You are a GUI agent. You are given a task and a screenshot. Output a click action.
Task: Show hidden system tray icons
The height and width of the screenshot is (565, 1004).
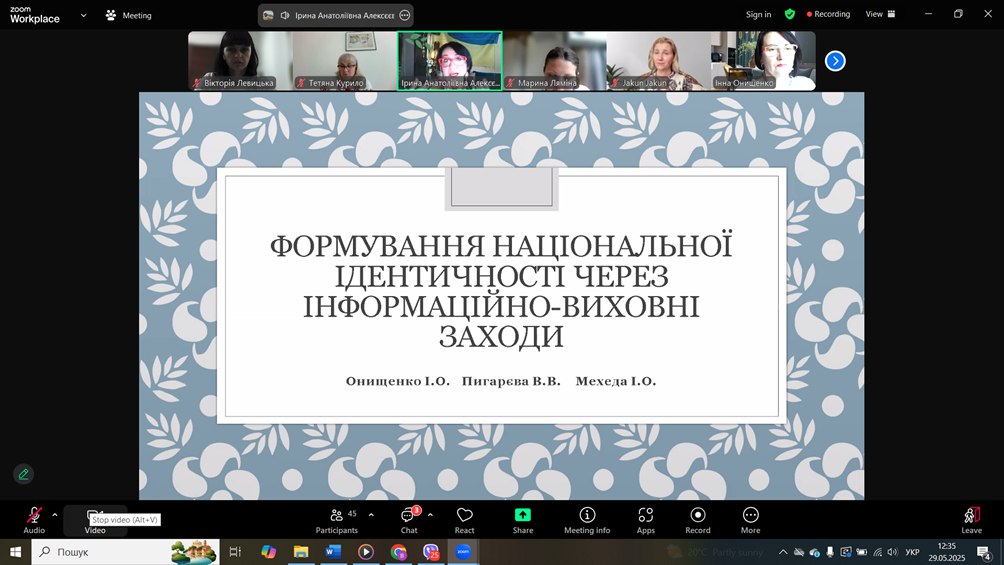tap(782, 552)
